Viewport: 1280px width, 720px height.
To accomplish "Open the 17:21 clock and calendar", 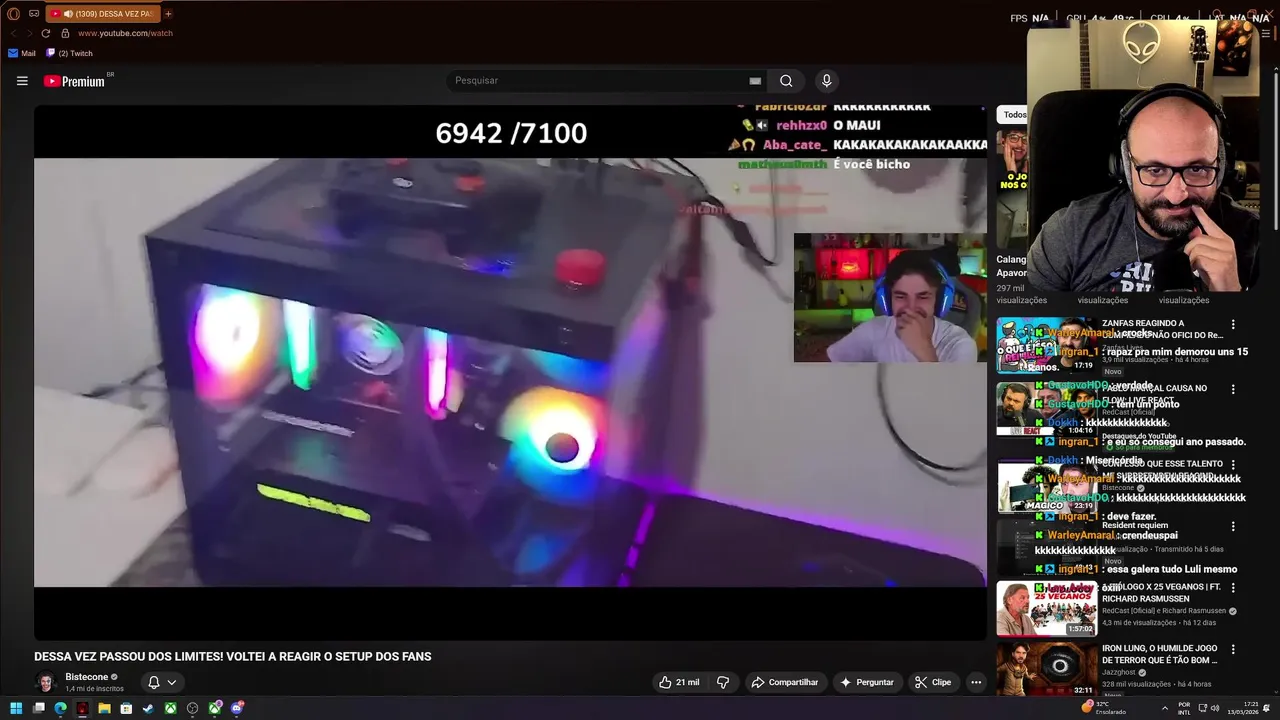I will [x=1244, y=708].
